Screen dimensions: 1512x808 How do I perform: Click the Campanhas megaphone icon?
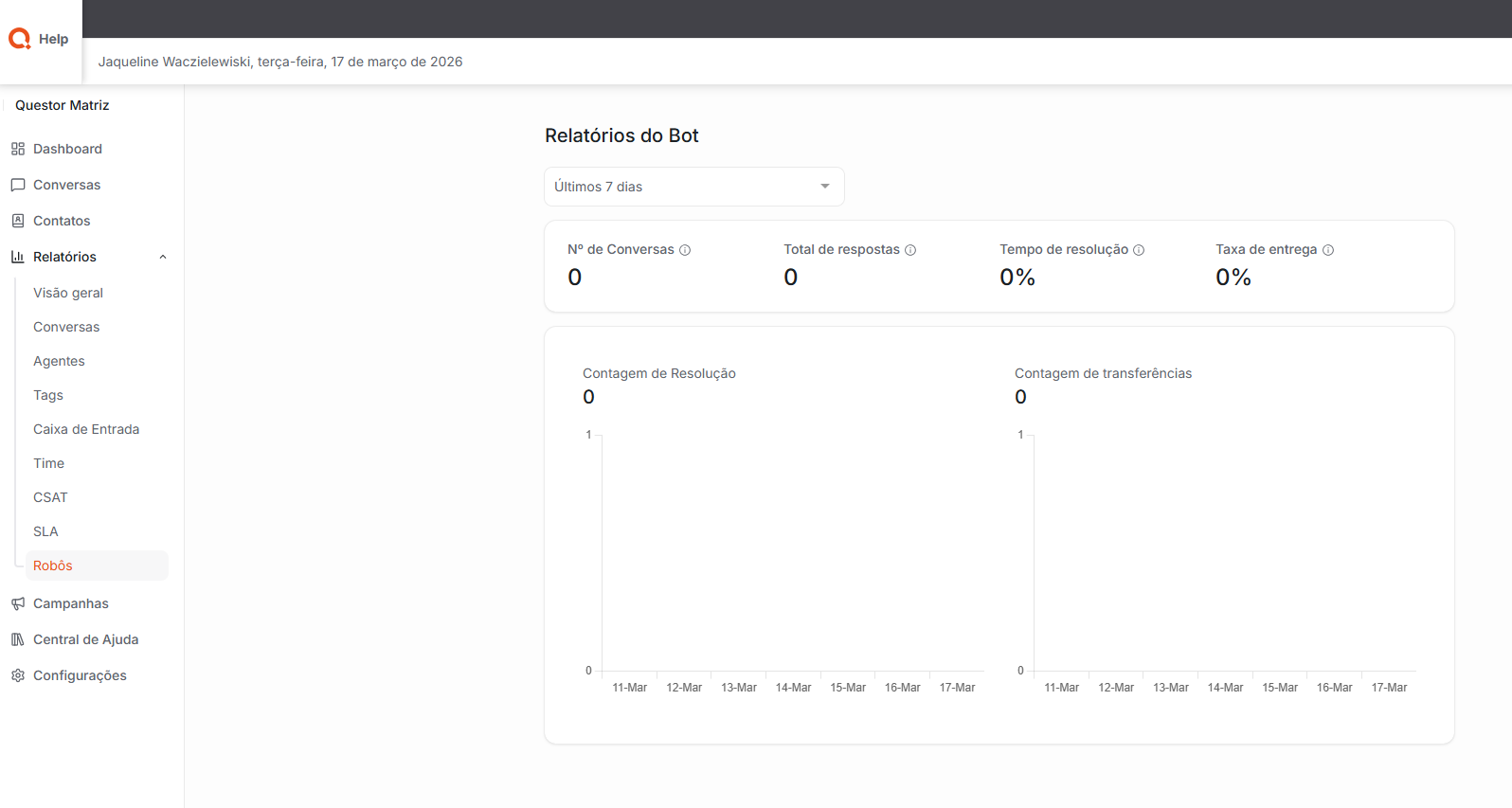point(18,603)
